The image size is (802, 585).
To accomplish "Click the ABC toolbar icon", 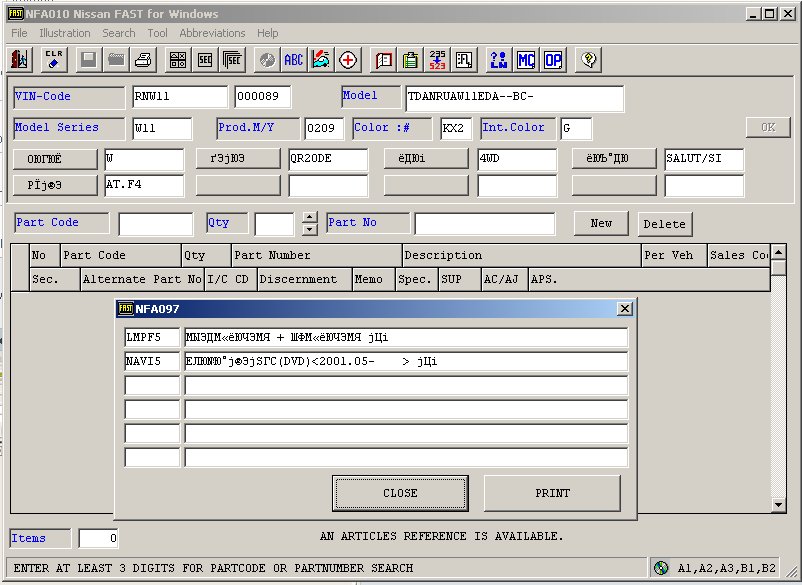I will pos(293,60).
